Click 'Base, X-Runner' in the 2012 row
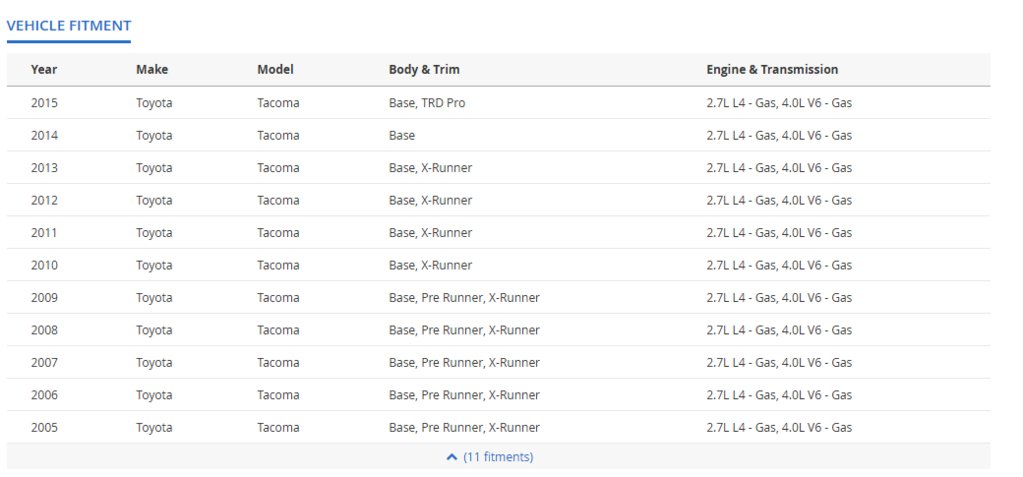 [x=431, y=200]
